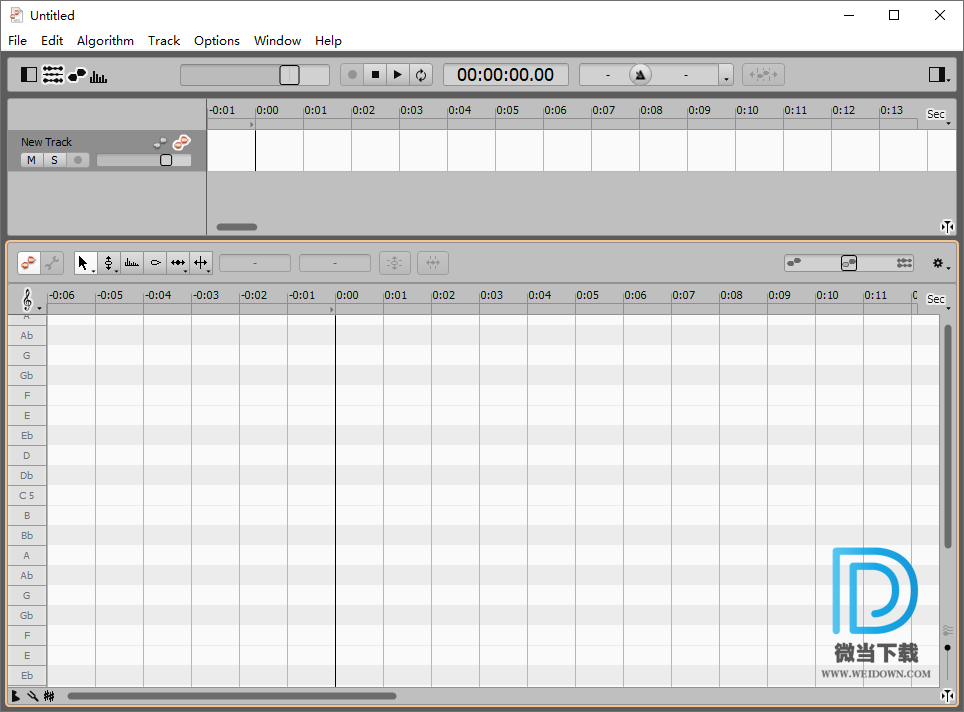964x712 pixels.
Task: Click the C 5 pitch row label
Action: tap(26, 496)
